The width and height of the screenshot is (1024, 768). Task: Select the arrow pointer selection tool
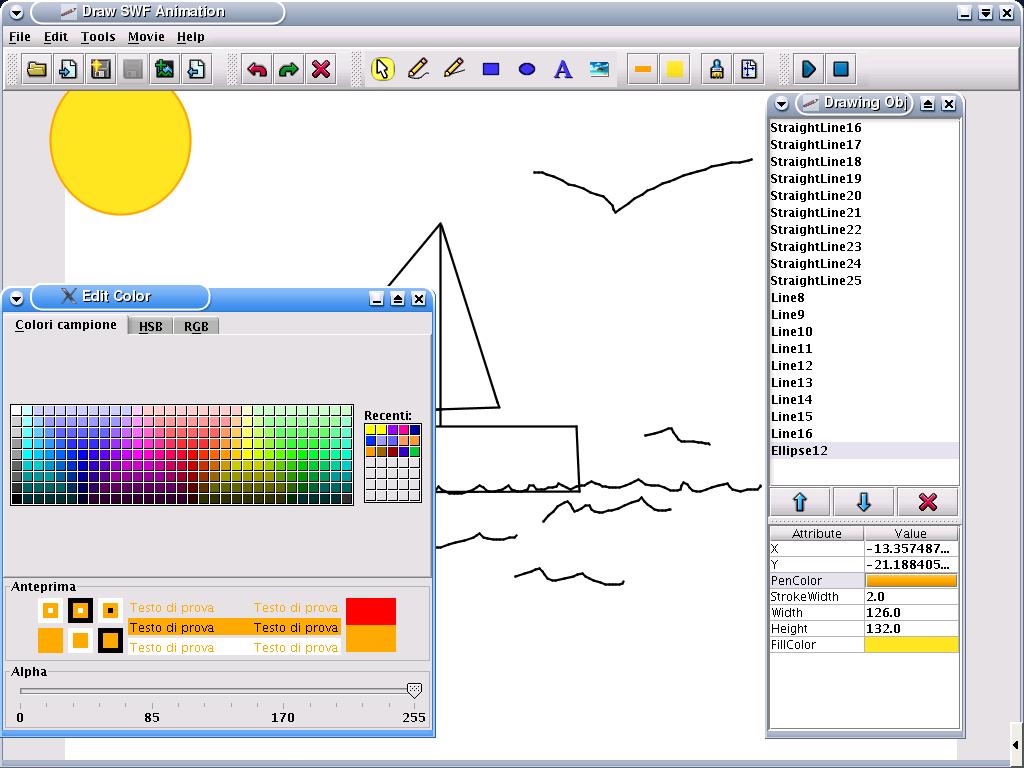pyautogui.click(x=383, y=69)
